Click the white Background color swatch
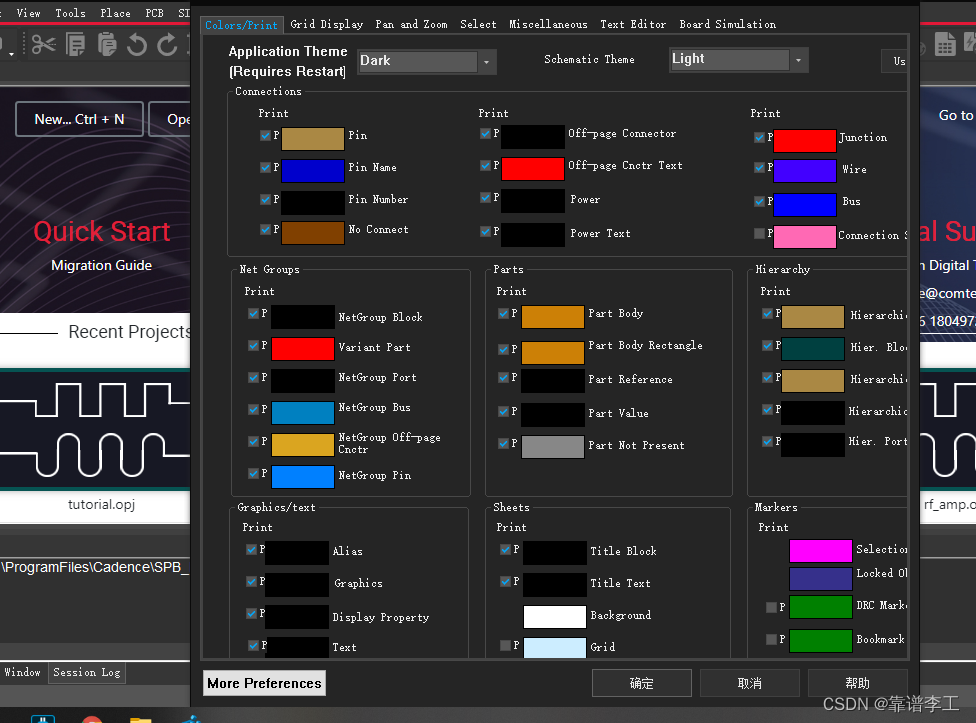Image resolution: width=976 pixels, height=723 pixels. coord(555,617)
